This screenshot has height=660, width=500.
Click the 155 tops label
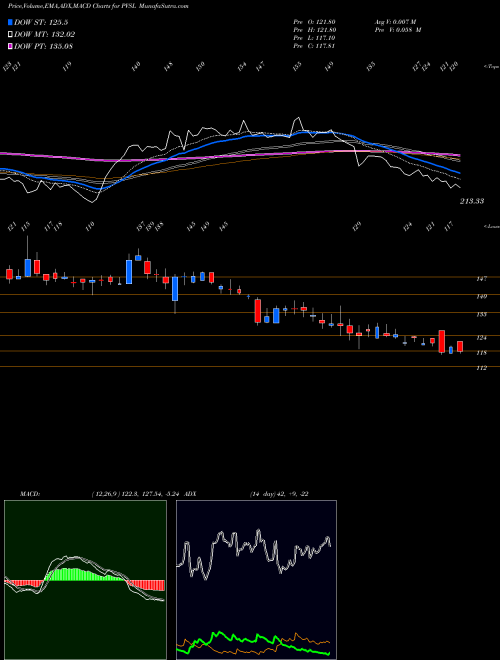point(298,66)
